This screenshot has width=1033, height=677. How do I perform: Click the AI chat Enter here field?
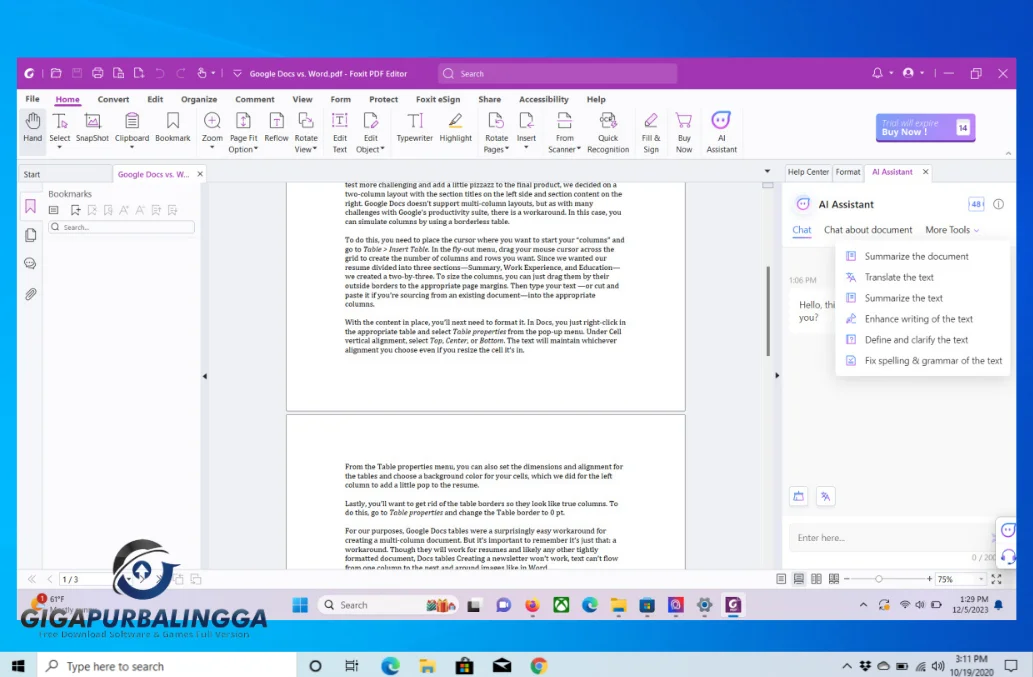pos(891,538)
